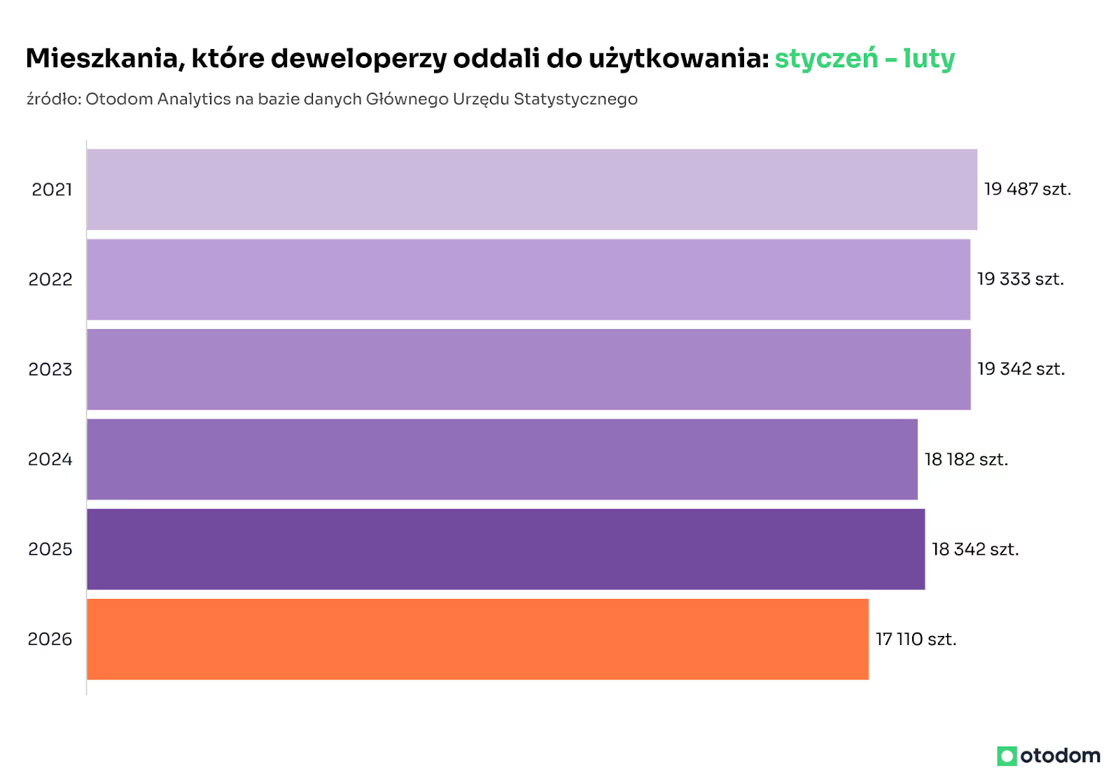The image size is (1120, 776).
Task: Click the '19 487 szt.' value label
Action: pos(1027,189)
